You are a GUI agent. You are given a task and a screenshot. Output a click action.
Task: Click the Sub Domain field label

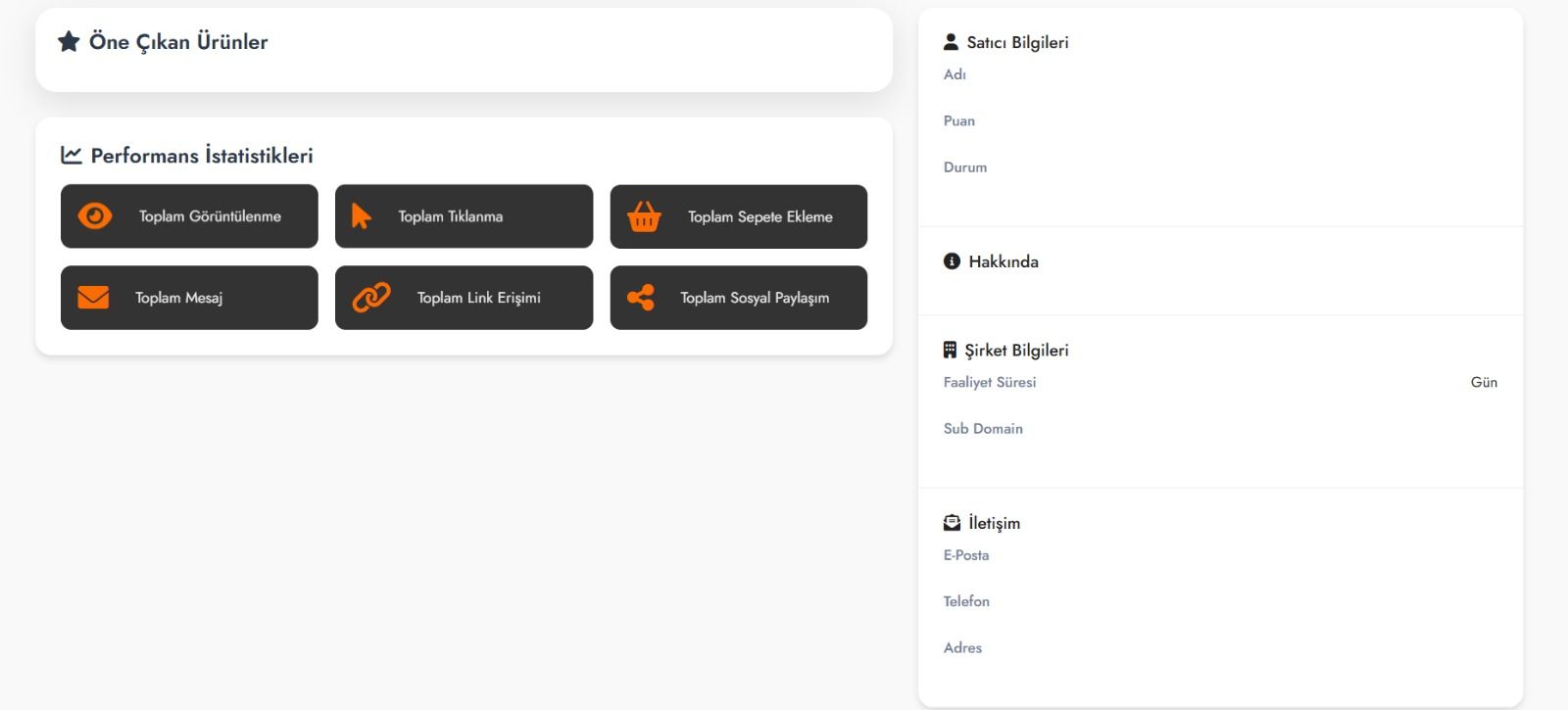[983, 429]
